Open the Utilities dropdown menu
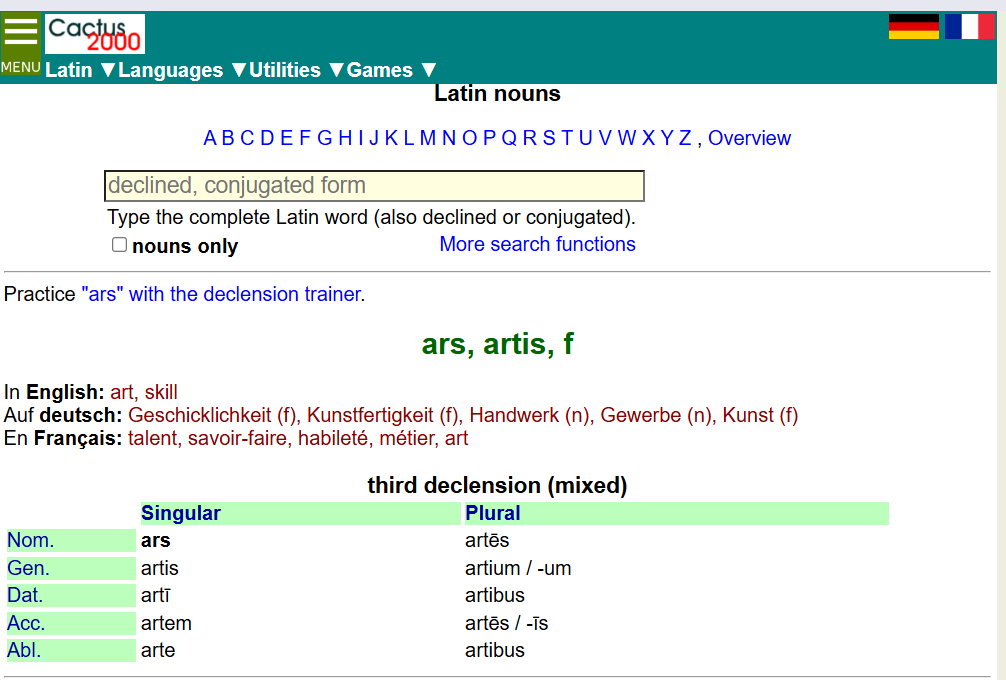Viewport: 1006px width, 680px height. point(296,70)
